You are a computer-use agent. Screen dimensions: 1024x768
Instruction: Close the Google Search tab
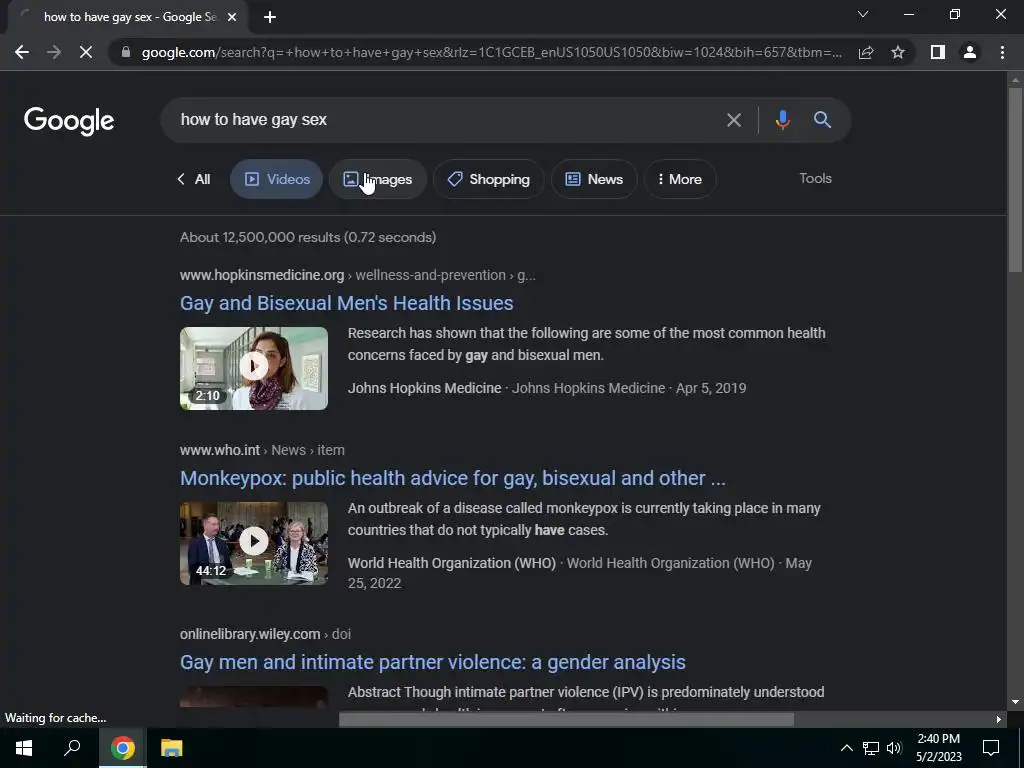click(x=232, y=18)
